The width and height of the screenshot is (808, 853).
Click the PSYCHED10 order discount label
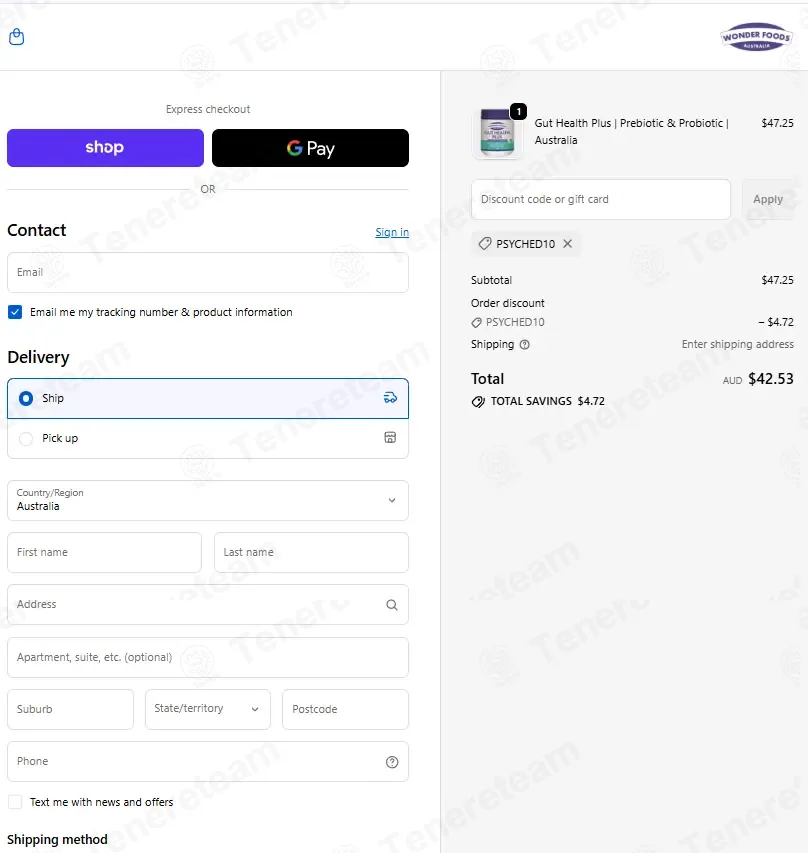515,322
